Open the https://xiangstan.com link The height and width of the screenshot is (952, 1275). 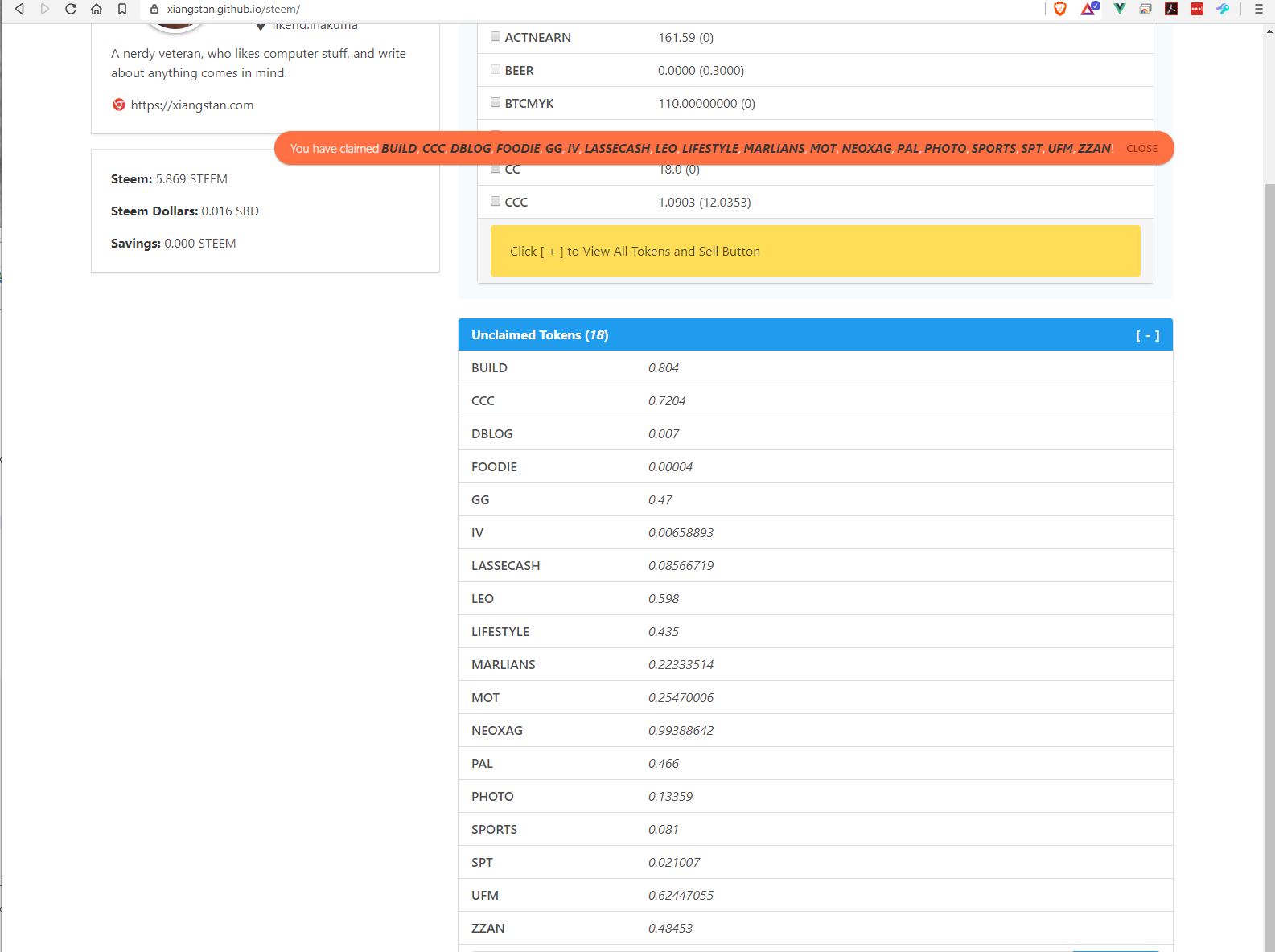point(192,105)
